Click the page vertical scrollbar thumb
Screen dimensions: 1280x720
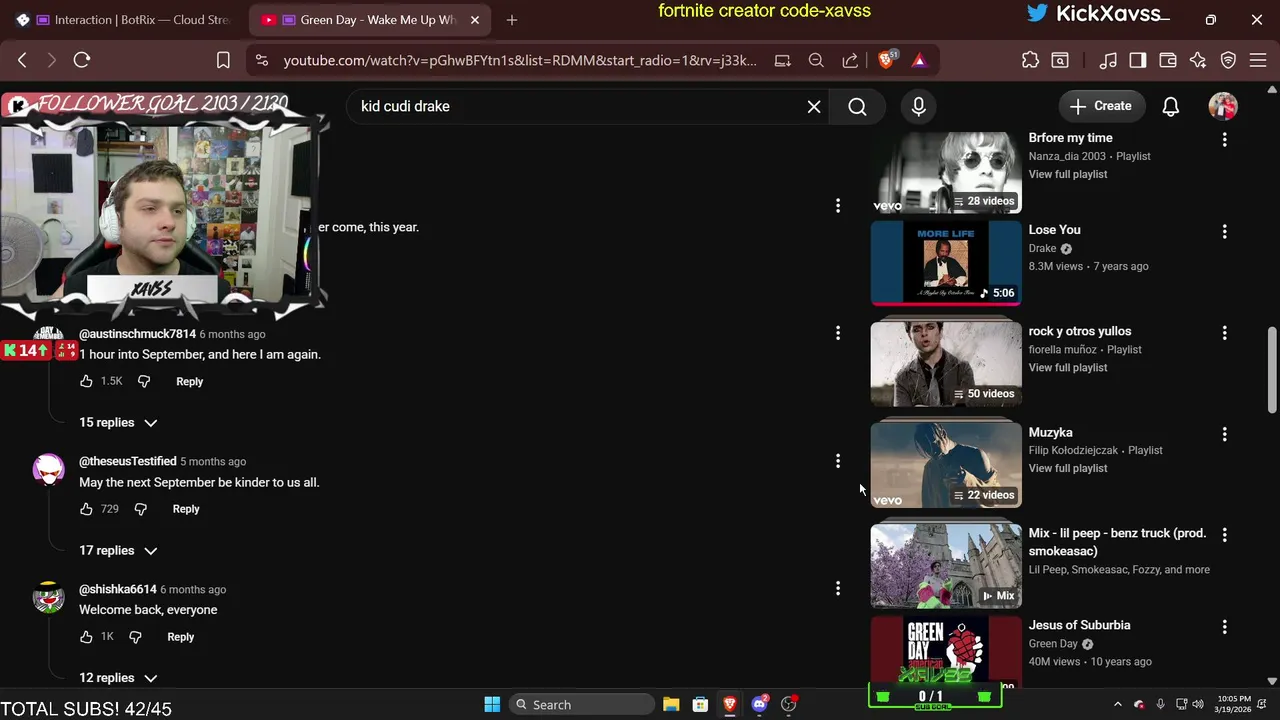coord(1272,369)
